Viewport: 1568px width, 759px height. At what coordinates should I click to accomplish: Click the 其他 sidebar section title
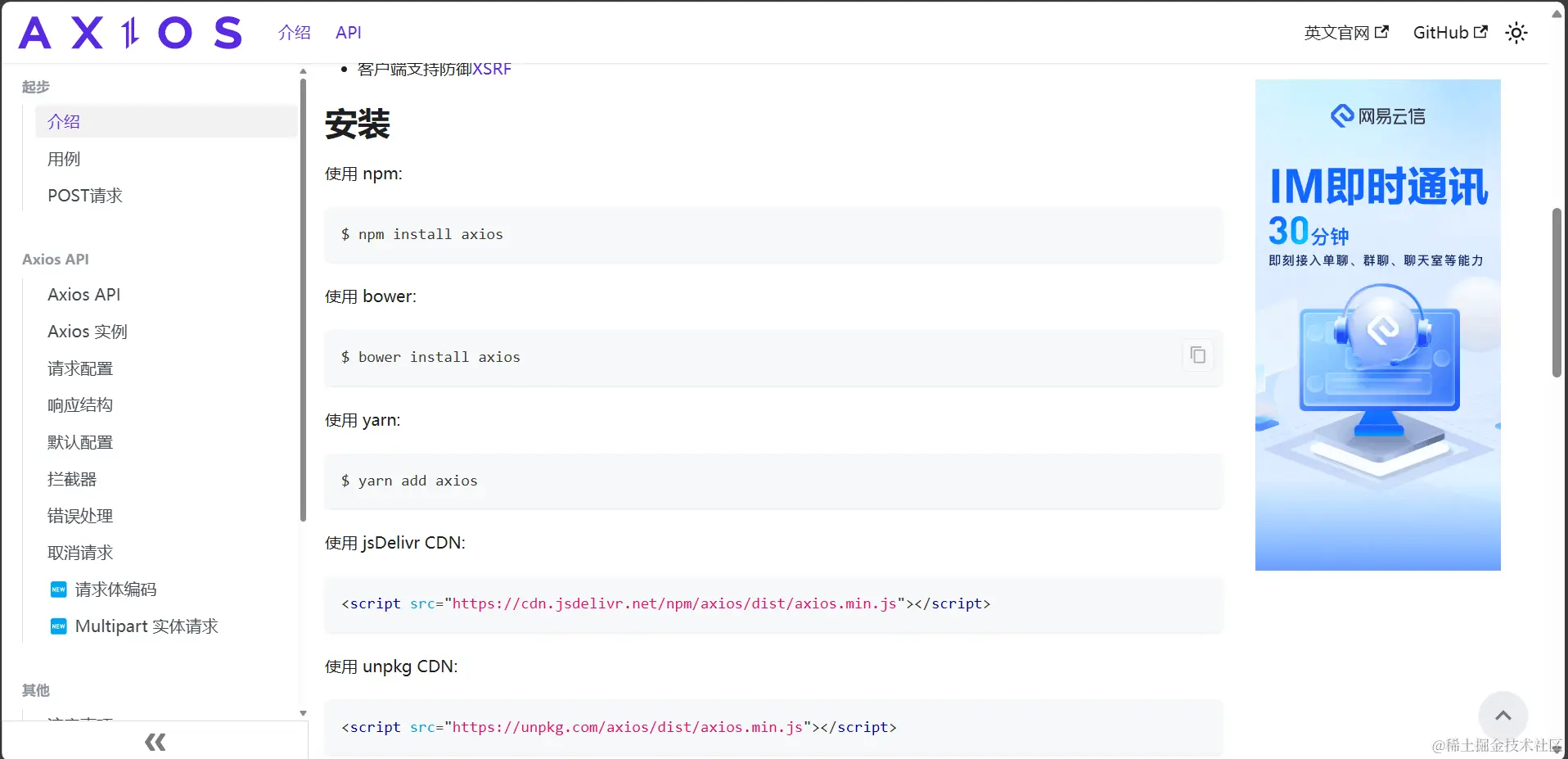[x=36, y=690]
